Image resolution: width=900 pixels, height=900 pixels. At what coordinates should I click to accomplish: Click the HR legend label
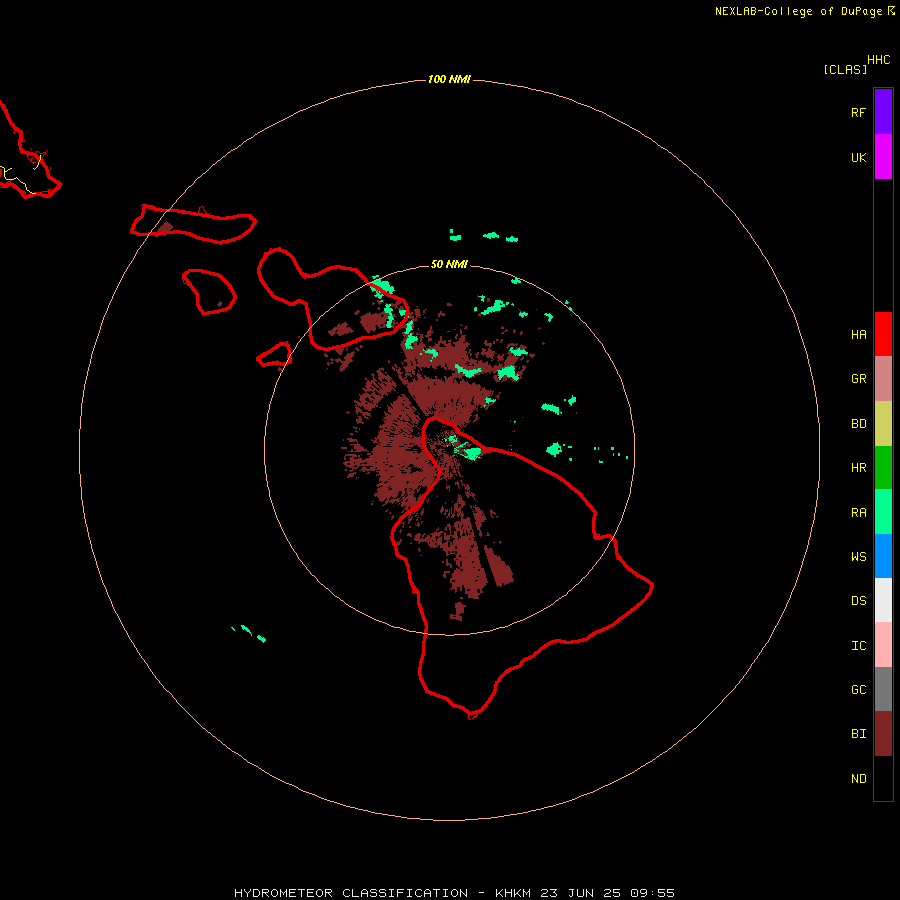pyautogui.click(x=858, y=468)
